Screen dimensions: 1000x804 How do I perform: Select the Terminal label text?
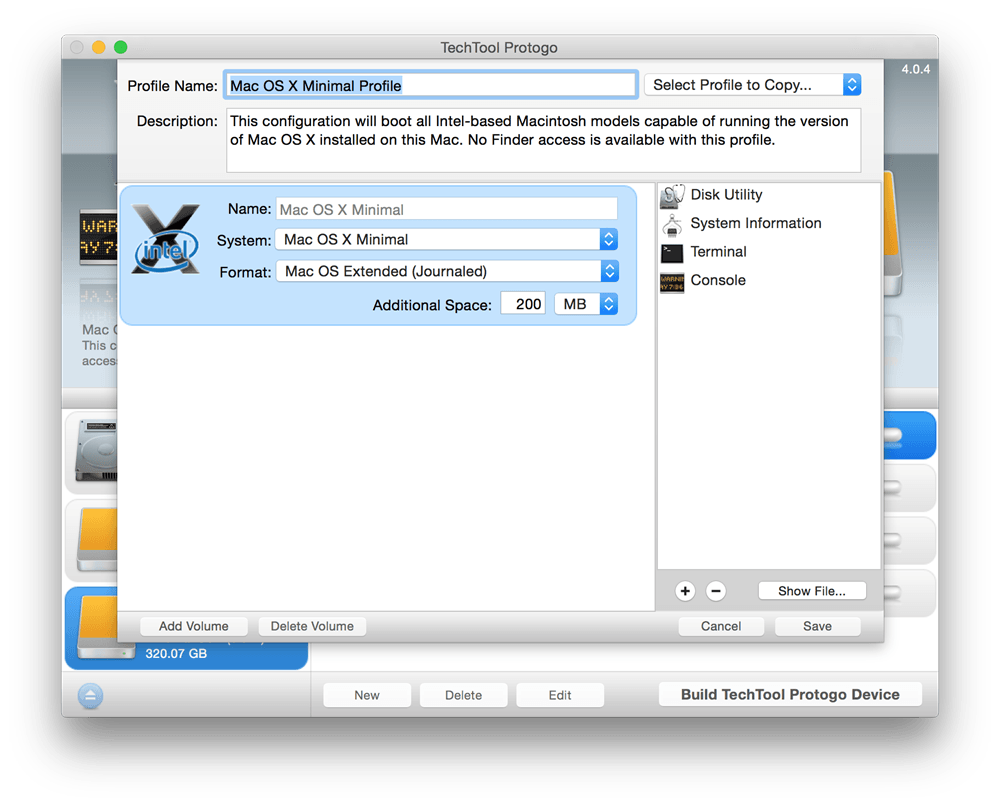click(718, 252)
